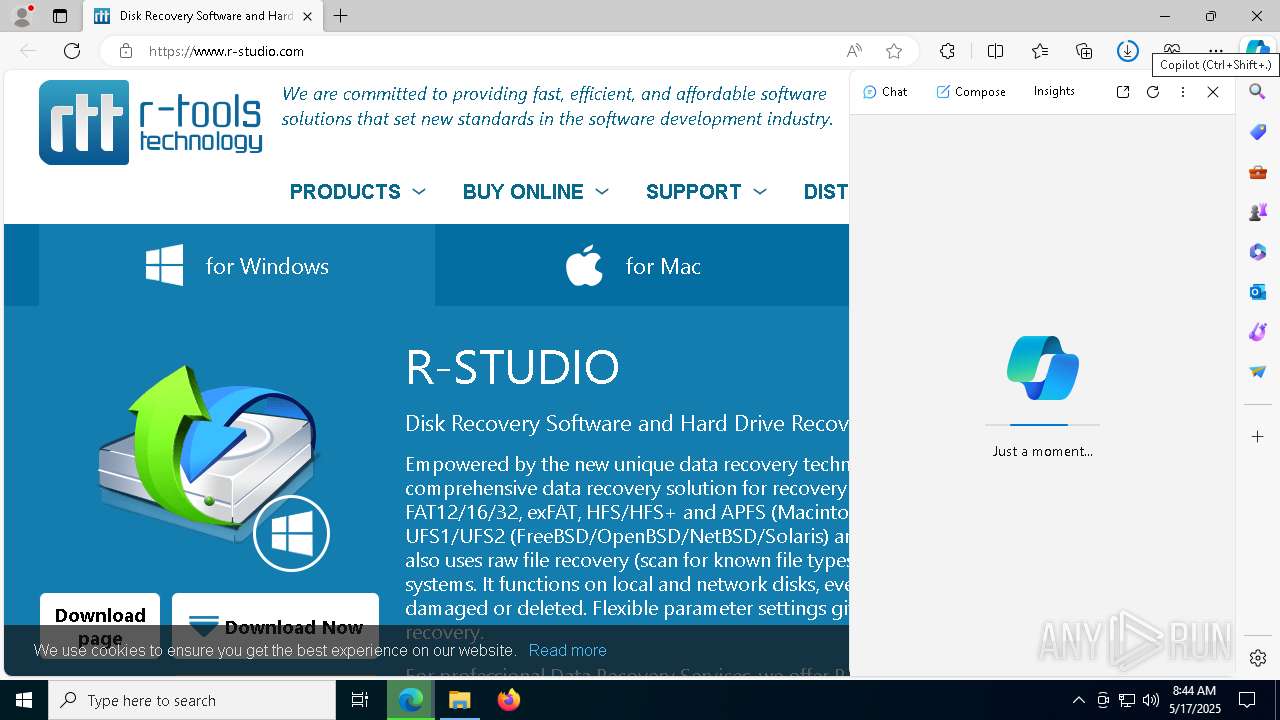Click the Download Now button
This screenshot has height=720, width=1280.
[275, 626]
